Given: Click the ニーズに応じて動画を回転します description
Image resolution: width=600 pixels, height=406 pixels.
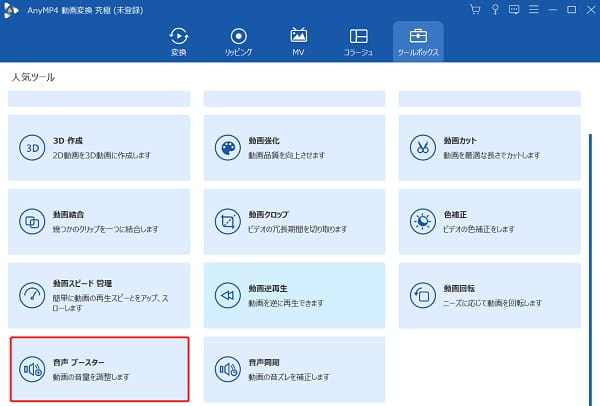Looking at the screenshot, I should pos(492,303).
